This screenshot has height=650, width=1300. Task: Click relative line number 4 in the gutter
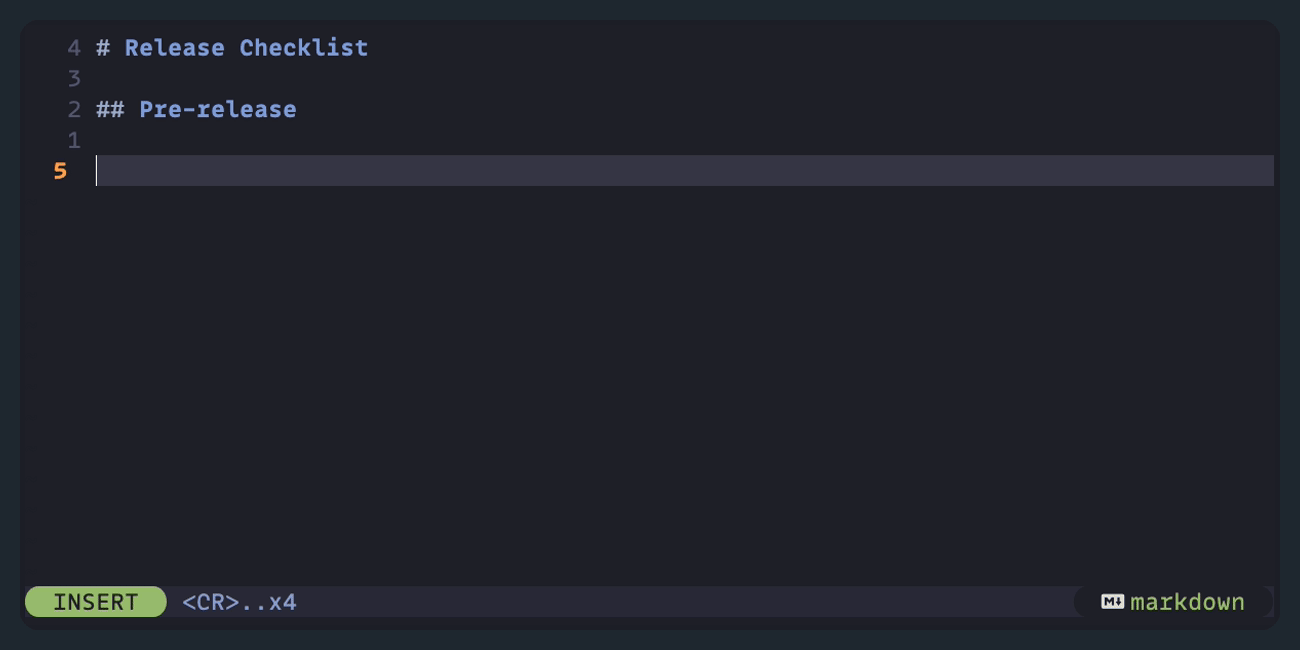pos(73,47)
